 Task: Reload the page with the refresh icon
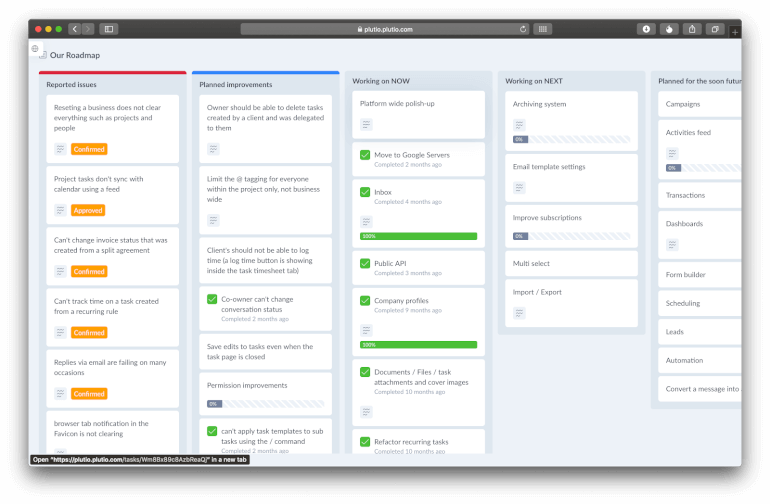[x=523, y=29]
